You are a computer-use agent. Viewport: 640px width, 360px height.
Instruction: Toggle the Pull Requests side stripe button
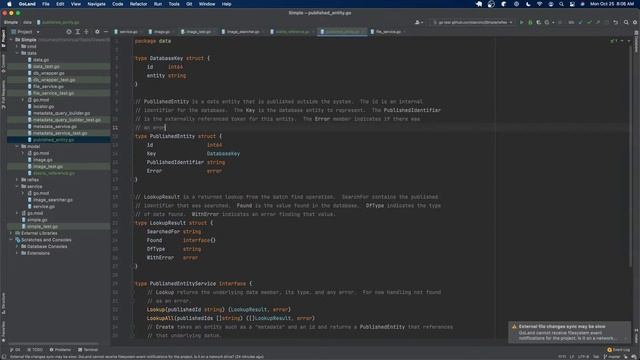tap(3, 94)
